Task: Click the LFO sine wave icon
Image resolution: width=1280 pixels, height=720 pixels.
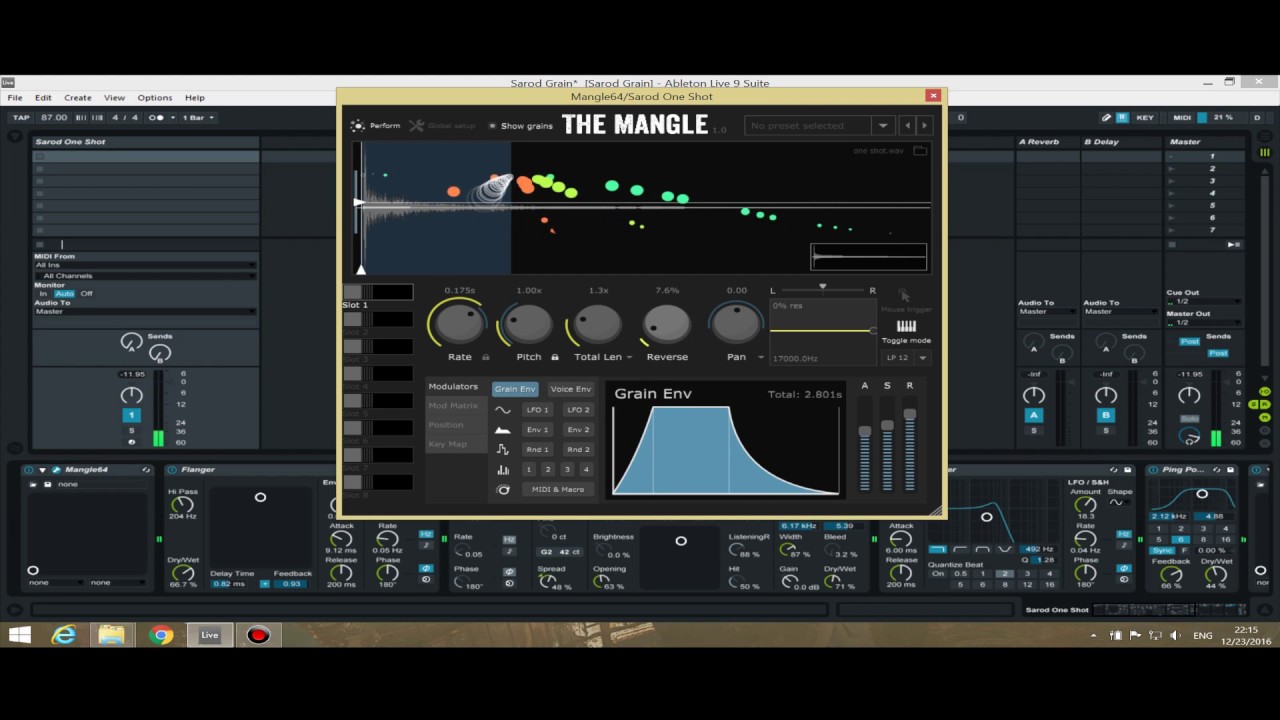Action: pyautogui.click(x=503, y=410)
